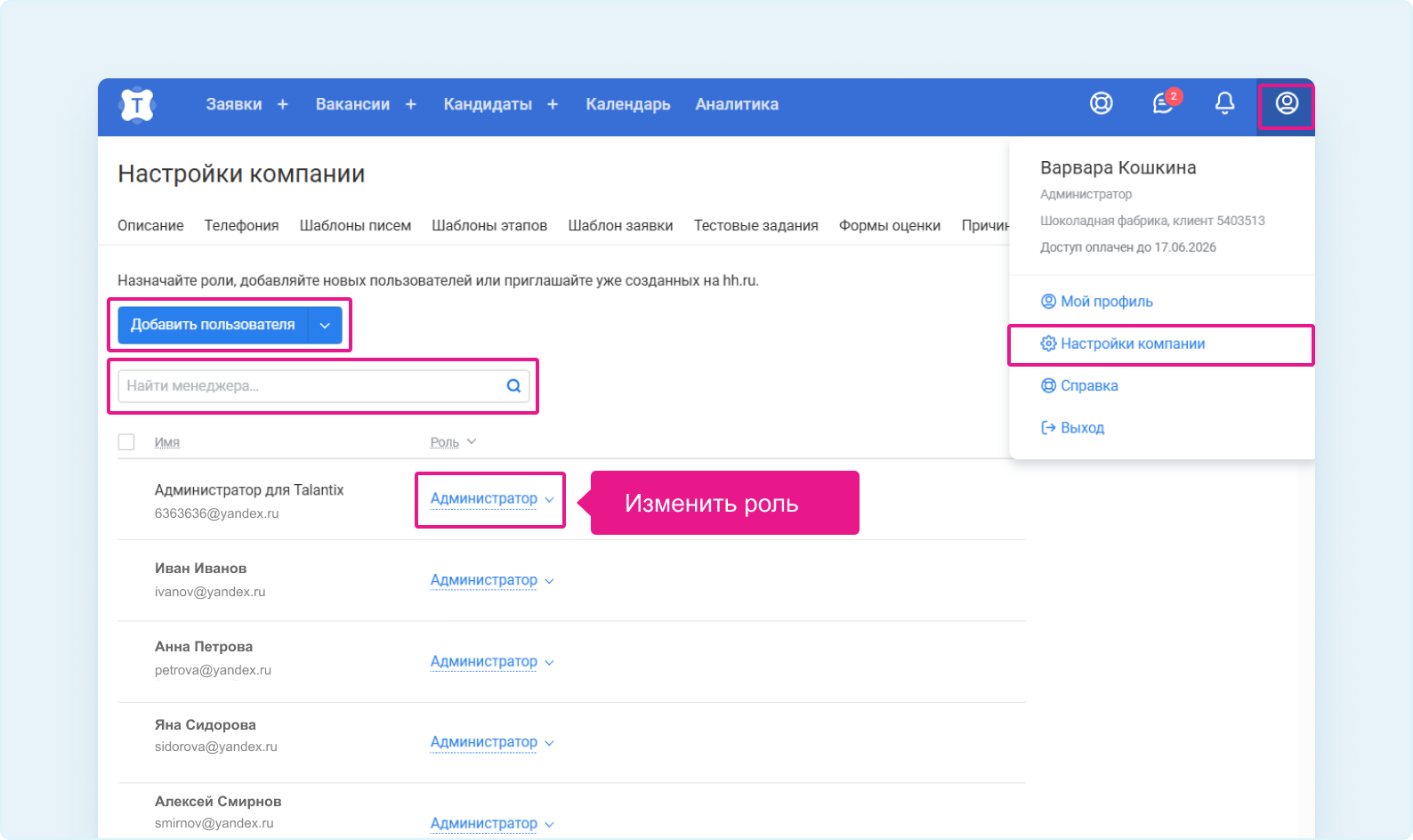Click the plus icon next to Заявки

tap(283, 105)
